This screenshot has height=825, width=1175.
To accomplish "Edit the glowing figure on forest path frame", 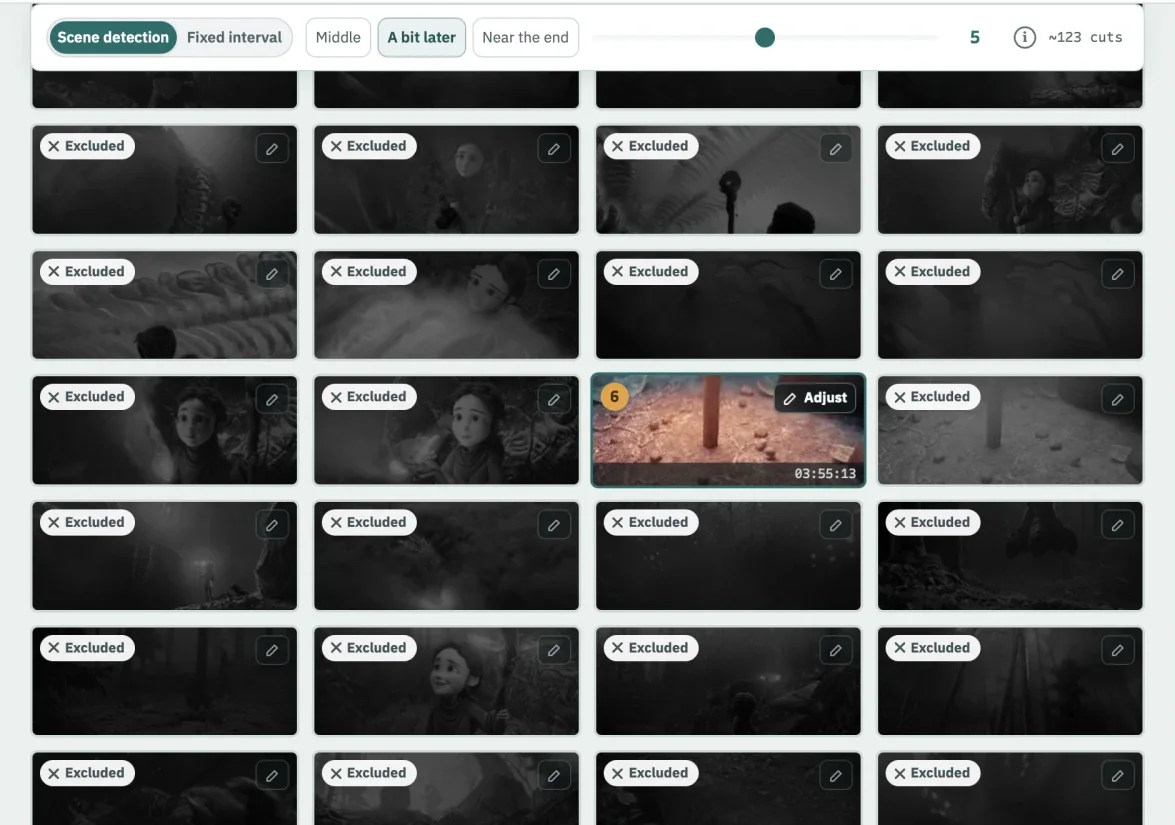I will click(x=272, y=525).
